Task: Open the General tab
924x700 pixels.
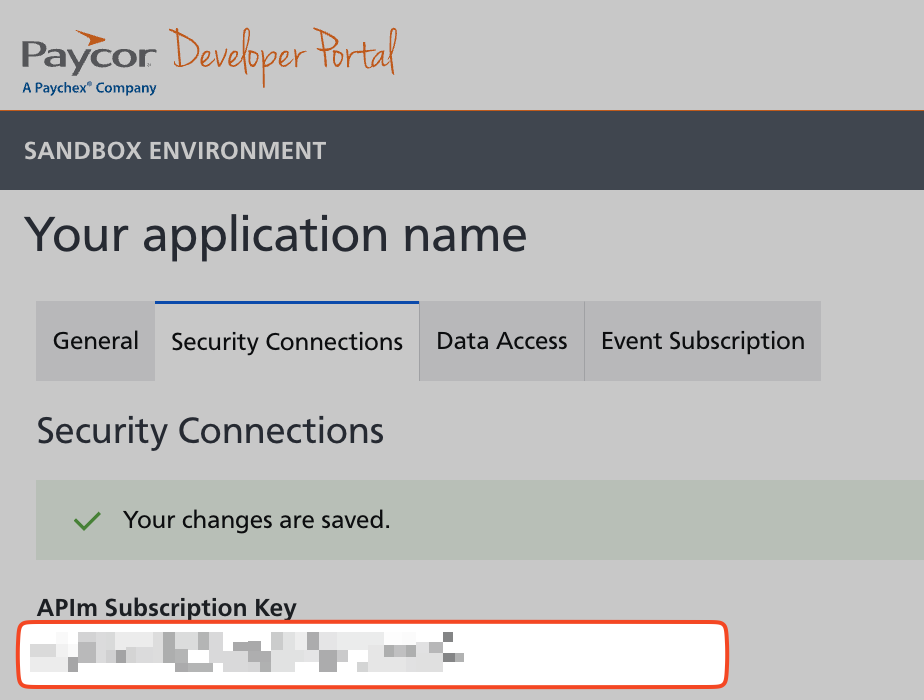Action: 96,341
